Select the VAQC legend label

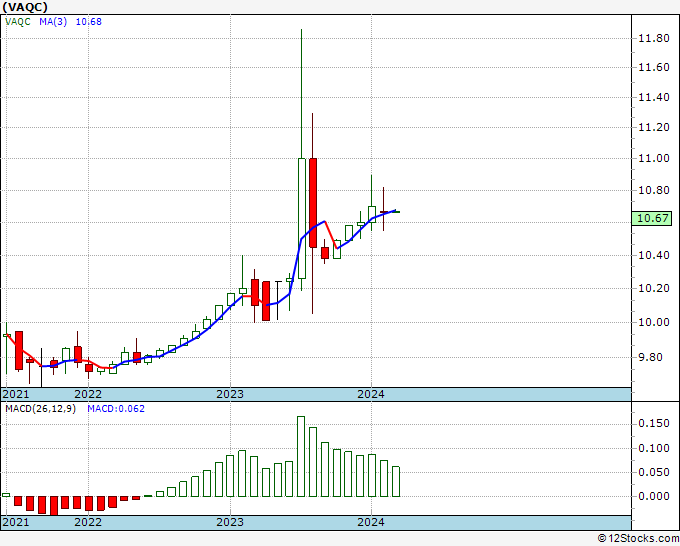pos(18,21)
